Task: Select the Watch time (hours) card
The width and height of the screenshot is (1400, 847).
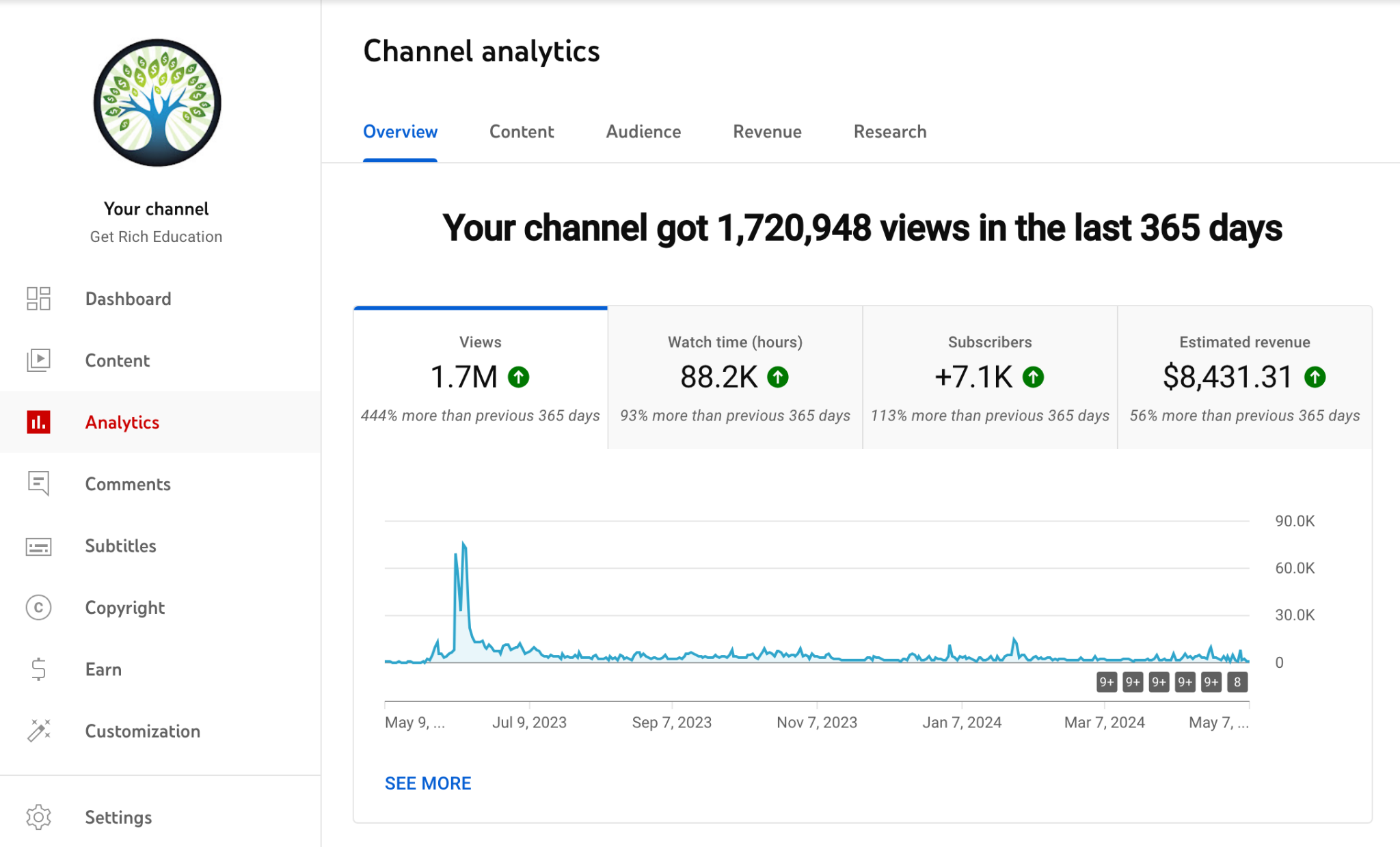Action: (736, 377)
